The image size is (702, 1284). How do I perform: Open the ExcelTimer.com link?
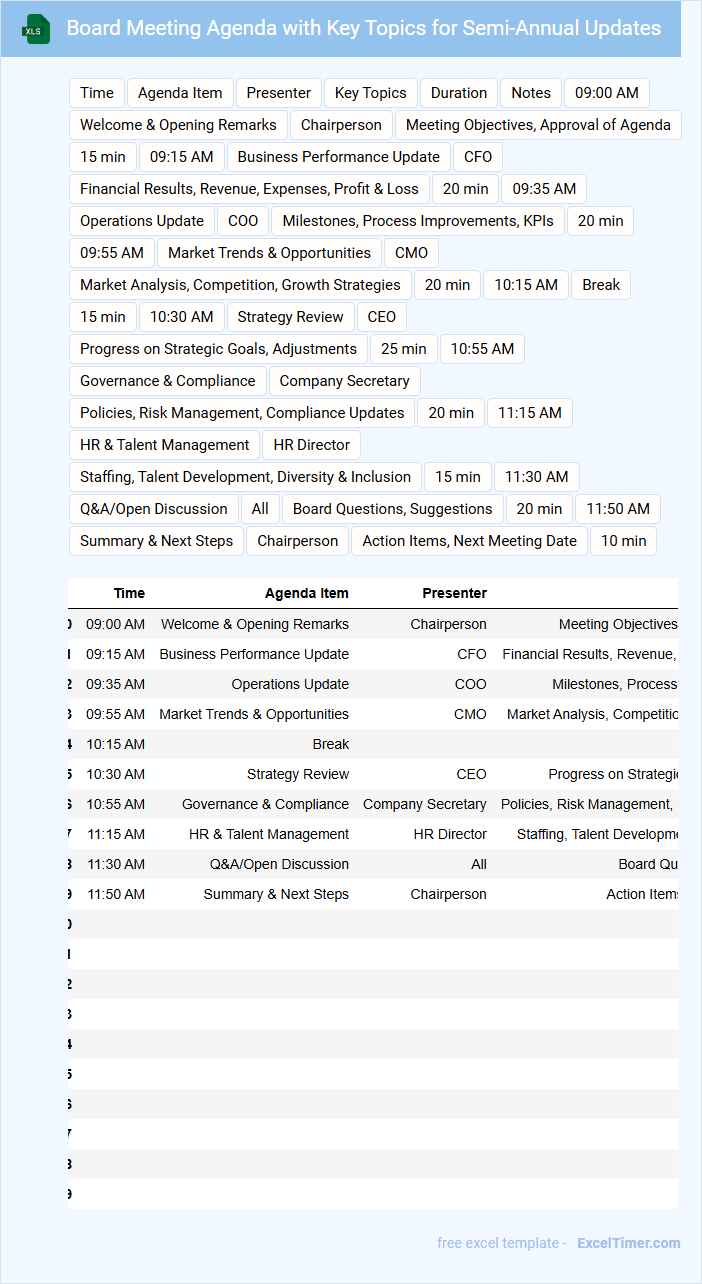[x=629, y=1243]
